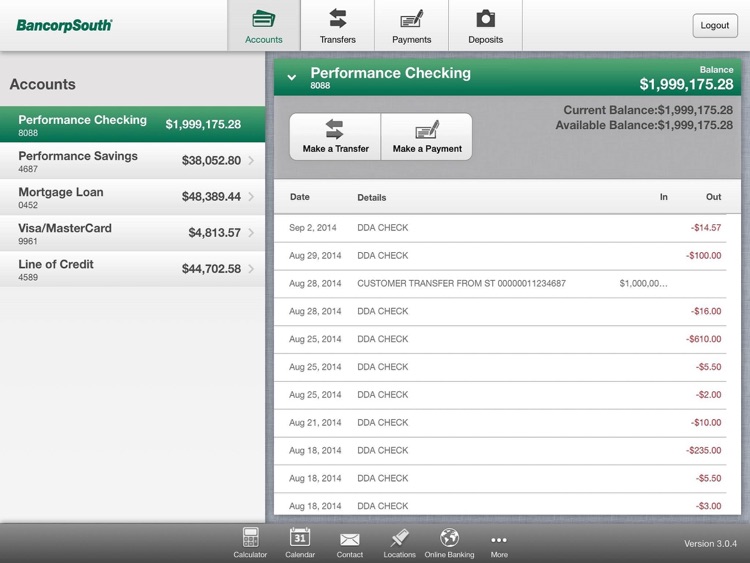
Task: Open the More options menu
Action: point(499,545)
